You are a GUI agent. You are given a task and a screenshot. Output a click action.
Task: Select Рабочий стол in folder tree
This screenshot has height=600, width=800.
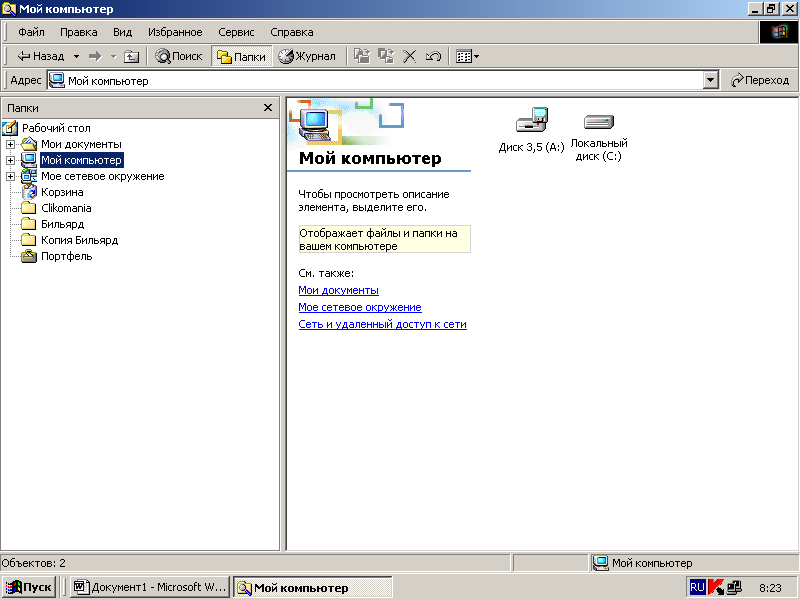[56, 128]
